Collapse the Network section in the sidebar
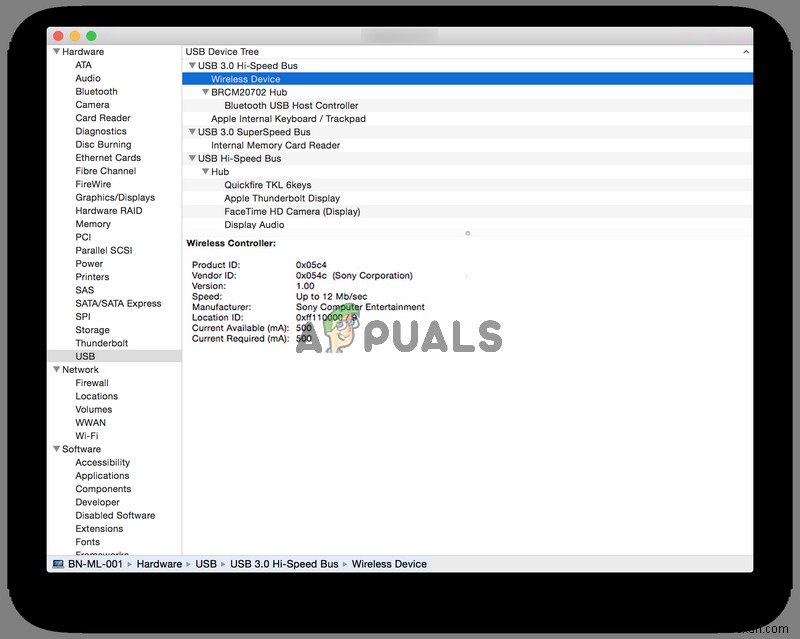This screenshot has width=800, height=639. [x=57, y=369]
